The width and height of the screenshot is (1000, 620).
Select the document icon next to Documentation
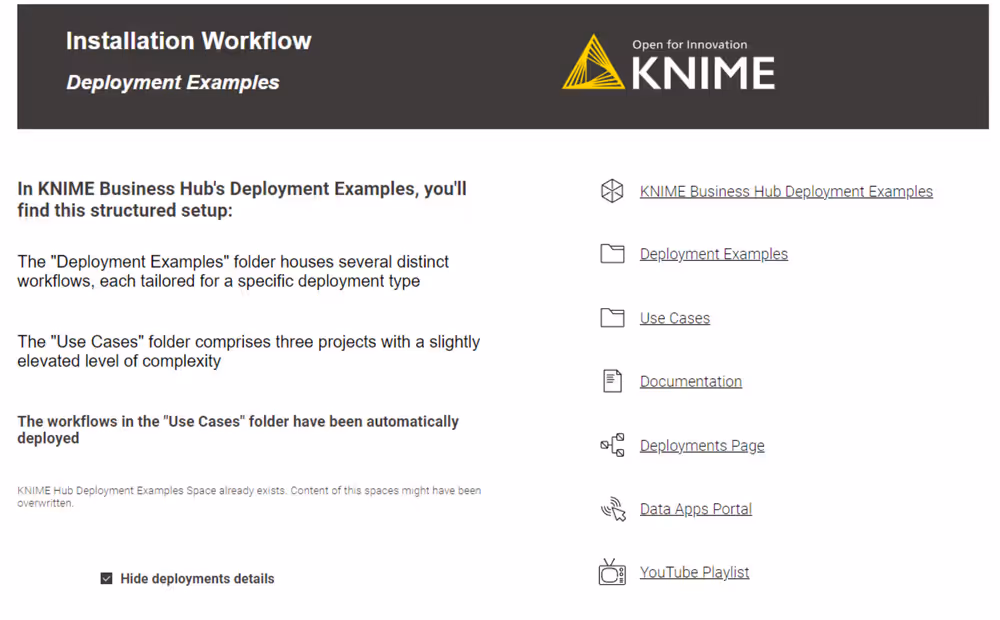point(612,381)
